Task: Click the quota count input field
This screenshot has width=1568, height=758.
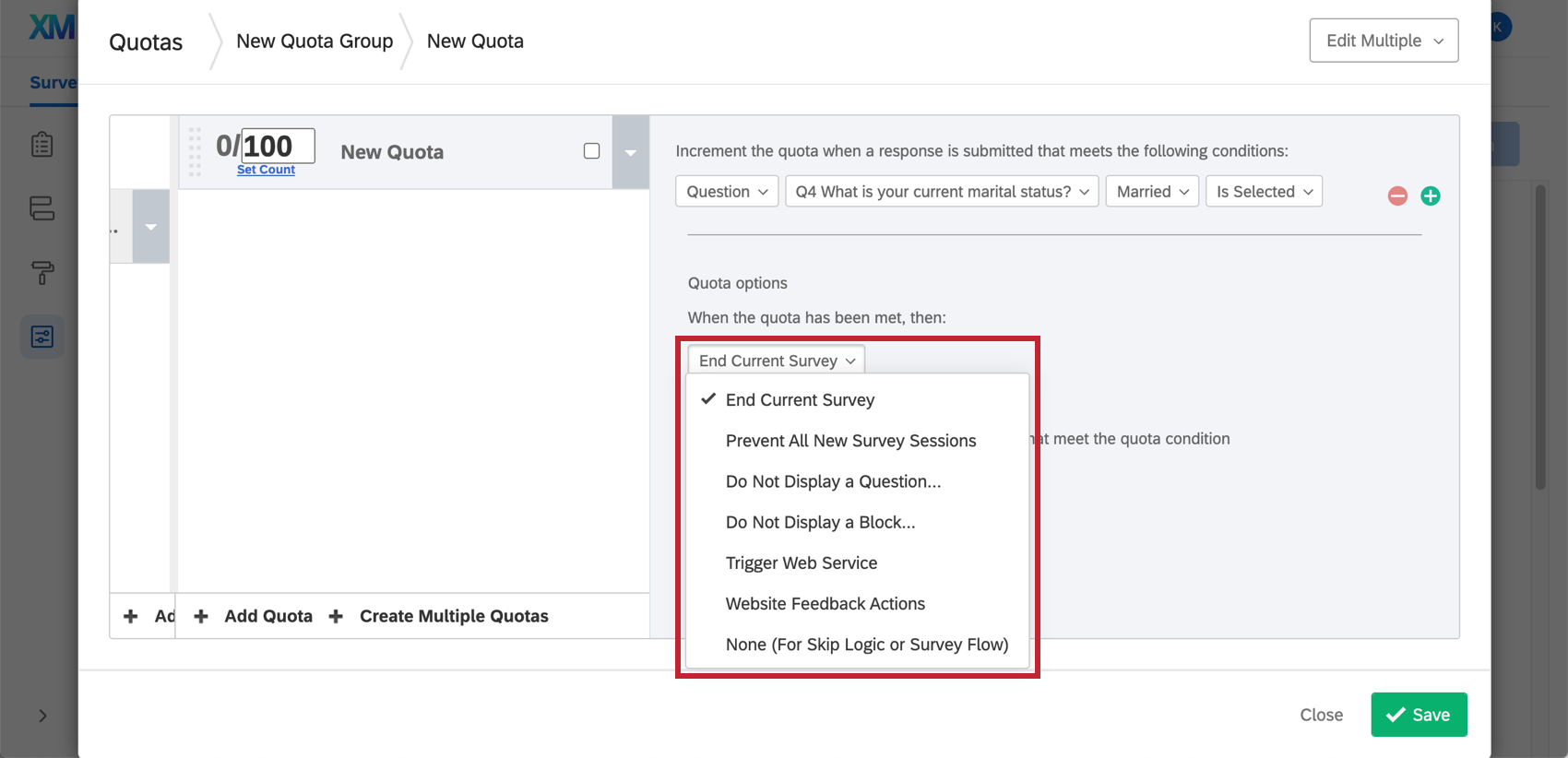Action: [x=277, y=146]
